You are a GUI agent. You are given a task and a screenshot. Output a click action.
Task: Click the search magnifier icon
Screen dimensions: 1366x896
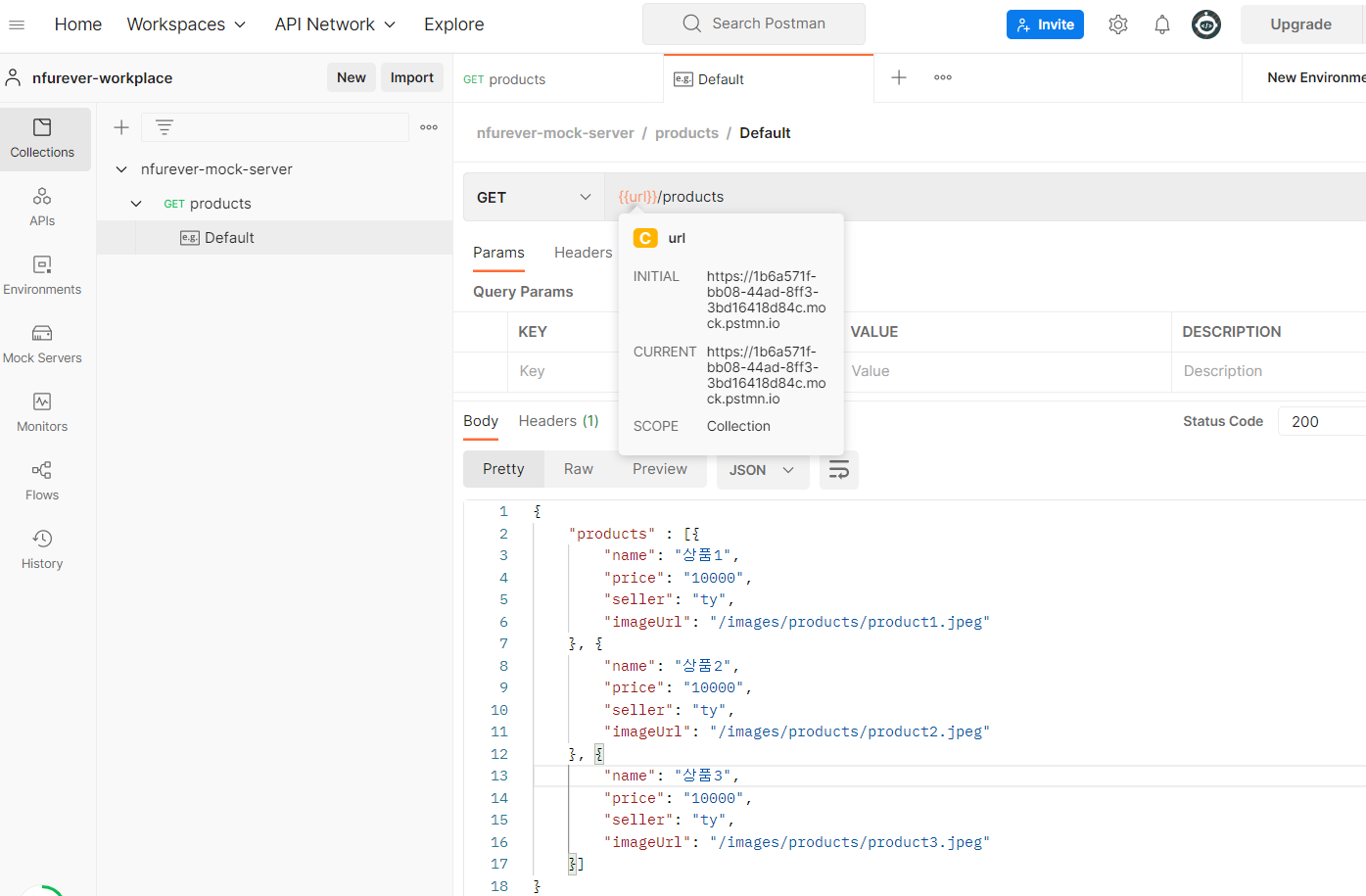click(692, 24)
